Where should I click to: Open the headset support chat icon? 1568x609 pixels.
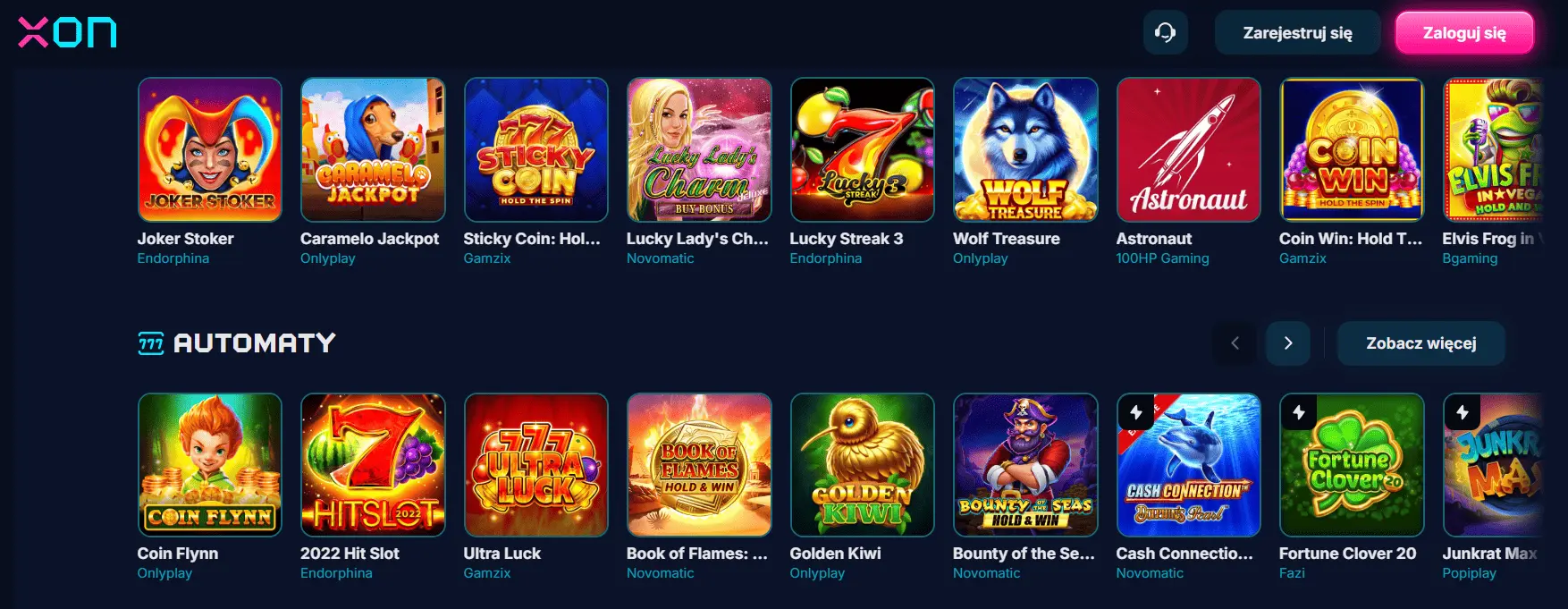1165,33
